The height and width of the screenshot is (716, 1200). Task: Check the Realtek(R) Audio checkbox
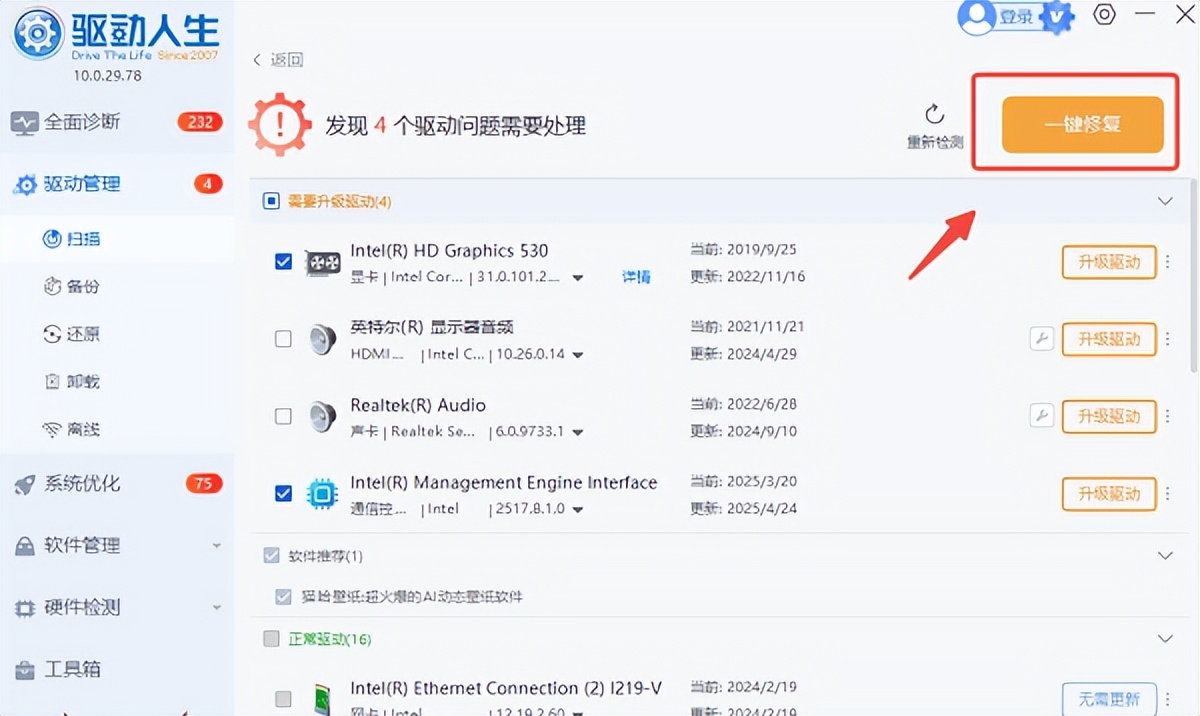[x=283, y=416]
